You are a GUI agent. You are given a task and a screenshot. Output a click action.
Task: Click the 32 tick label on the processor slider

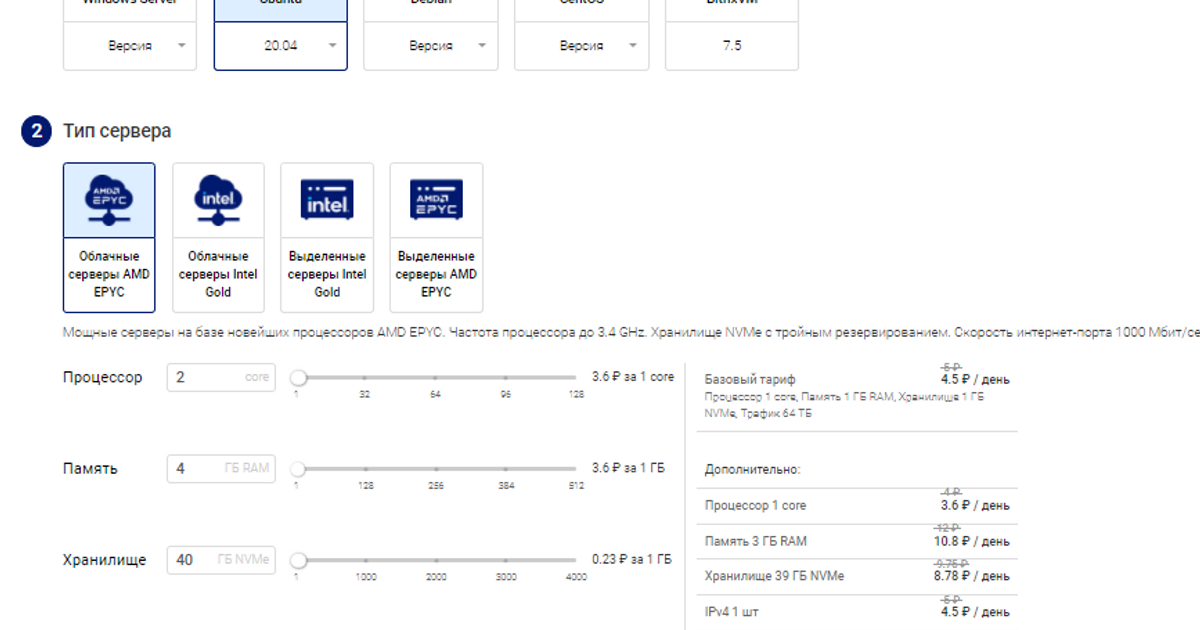[365, 395]
